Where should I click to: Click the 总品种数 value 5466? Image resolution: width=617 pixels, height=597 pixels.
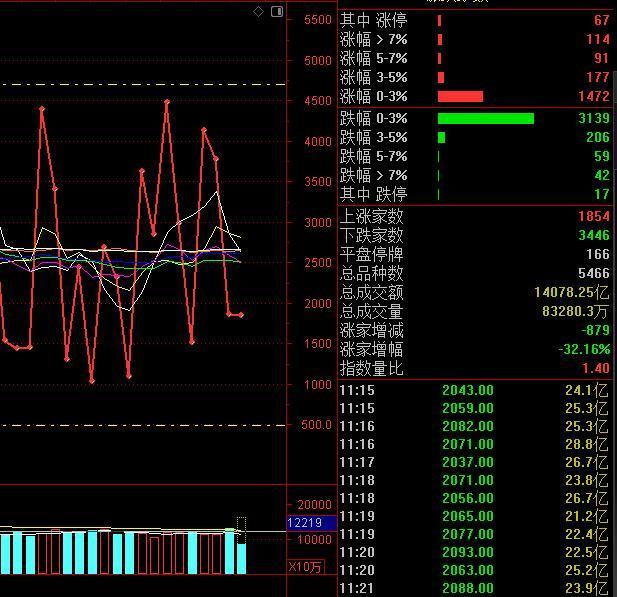pyautogui.click(x=594, y=273)
